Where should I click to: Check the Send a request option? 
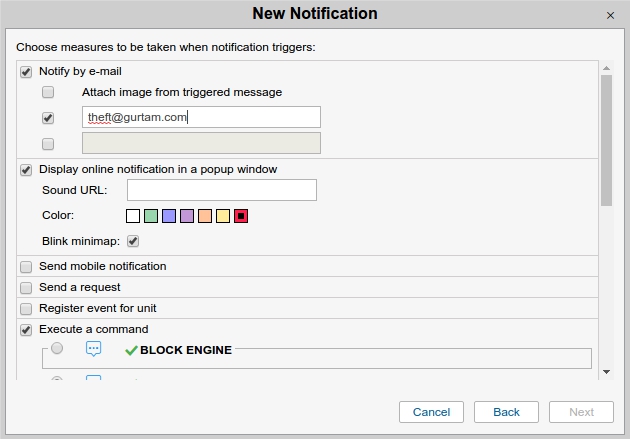pyautogui.click(x=26, y=288)
